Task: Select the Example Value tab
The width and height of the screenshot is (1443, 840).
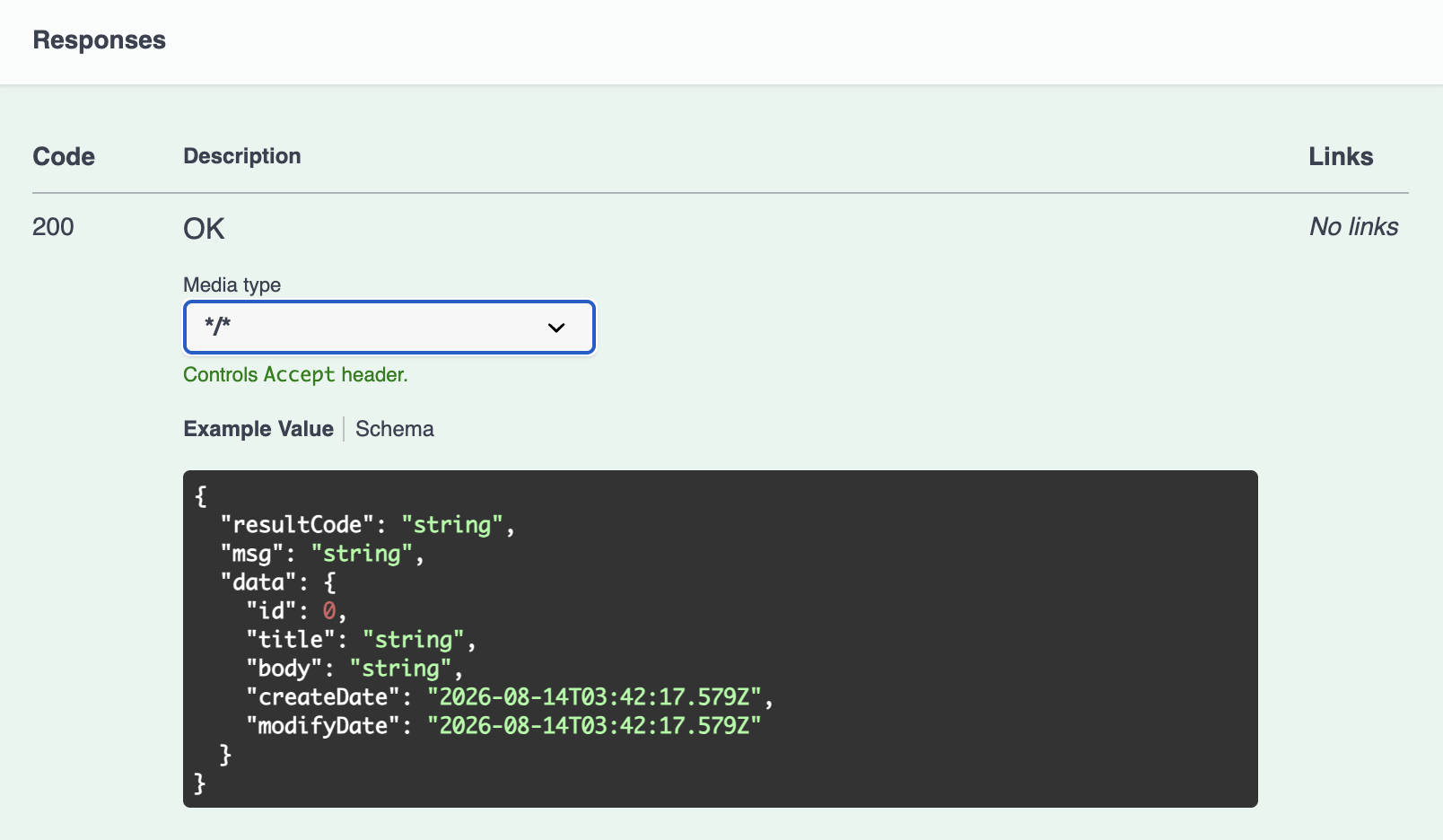Action: tap(258, 429)
